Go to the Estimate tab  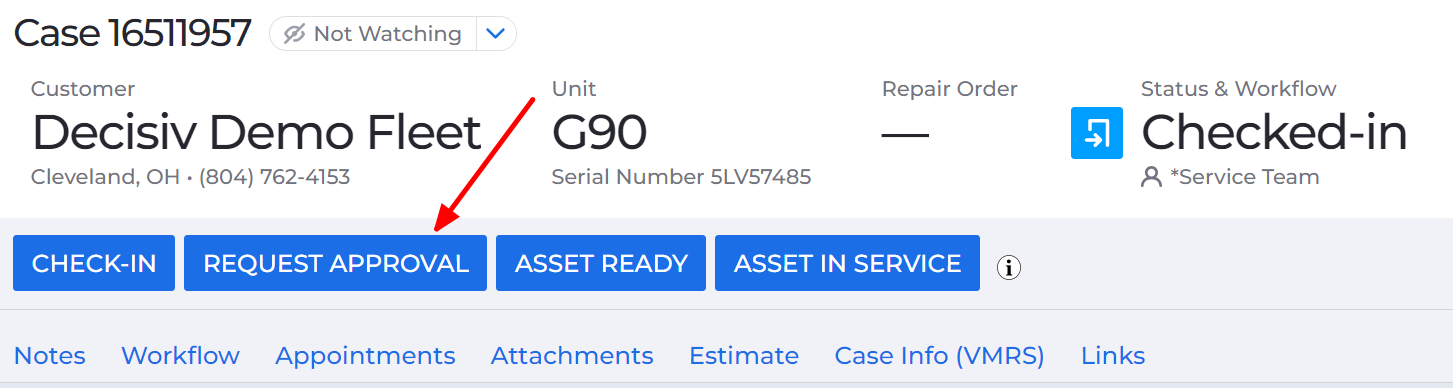tap(744, 355)
